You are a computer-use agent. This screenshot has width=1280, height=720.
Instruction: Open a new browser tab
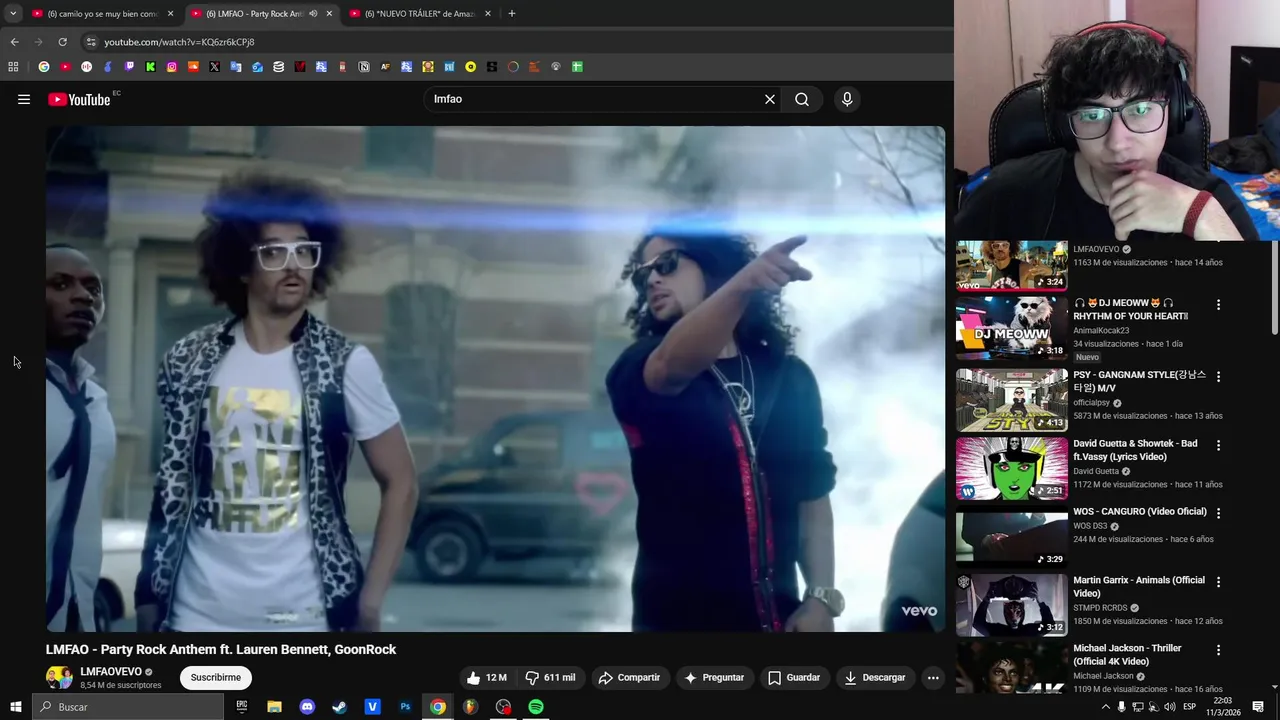click(512, 13)
